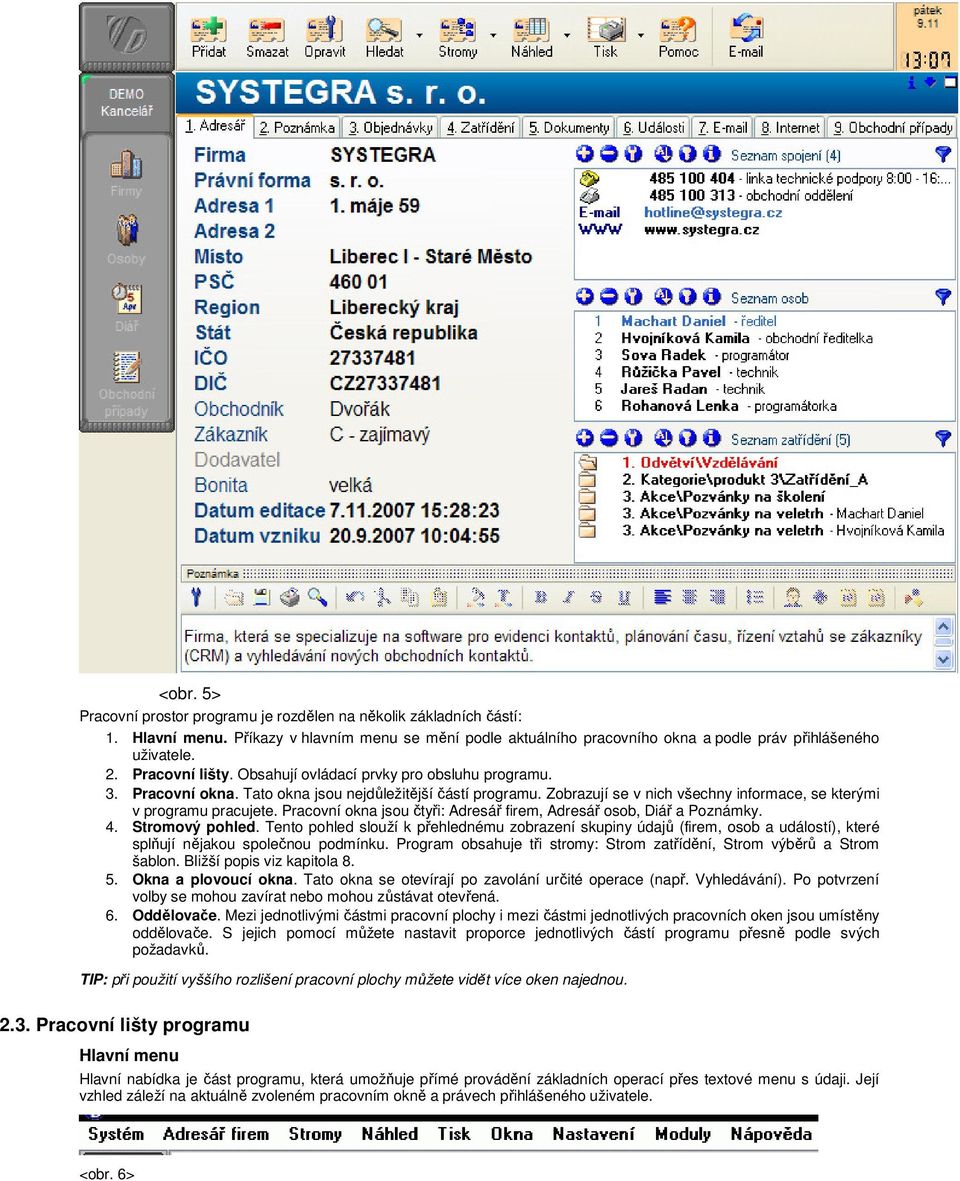Toggle underline formatting in note editor
Viewport: 960px width, 1181px height.
coord(624,597)
